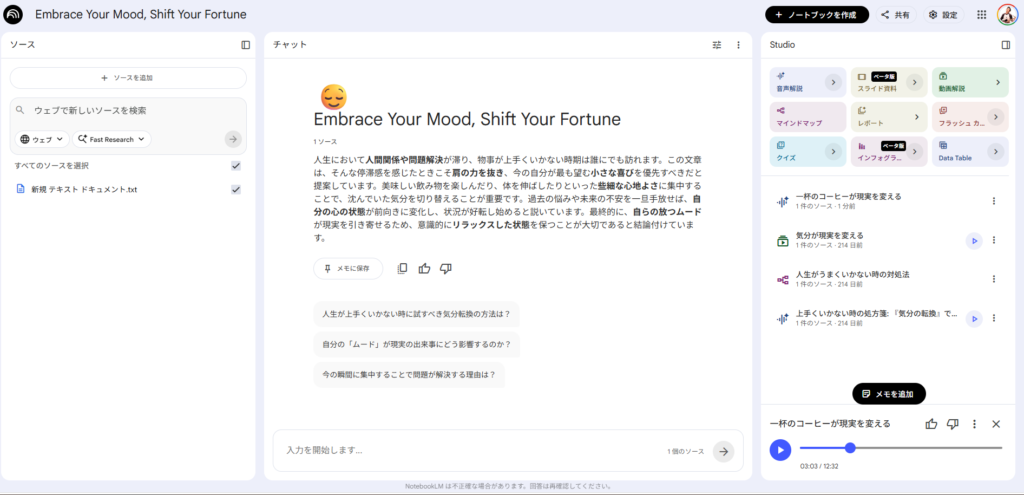Thumbs up the chat summary response
The height and width of the screenshot is (495, 1024).
click(x=424, y=268)
